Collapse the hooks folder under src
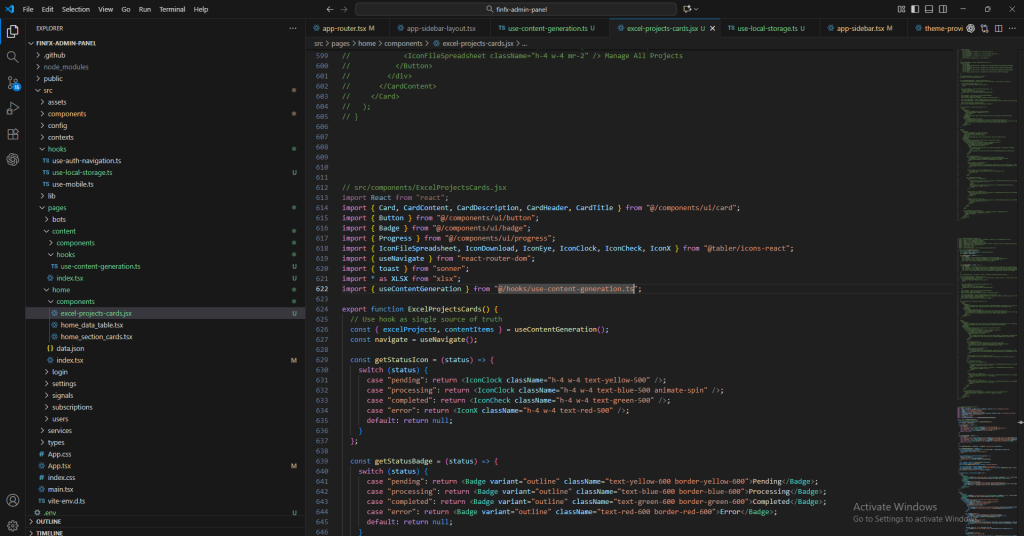 coord(56,149)
